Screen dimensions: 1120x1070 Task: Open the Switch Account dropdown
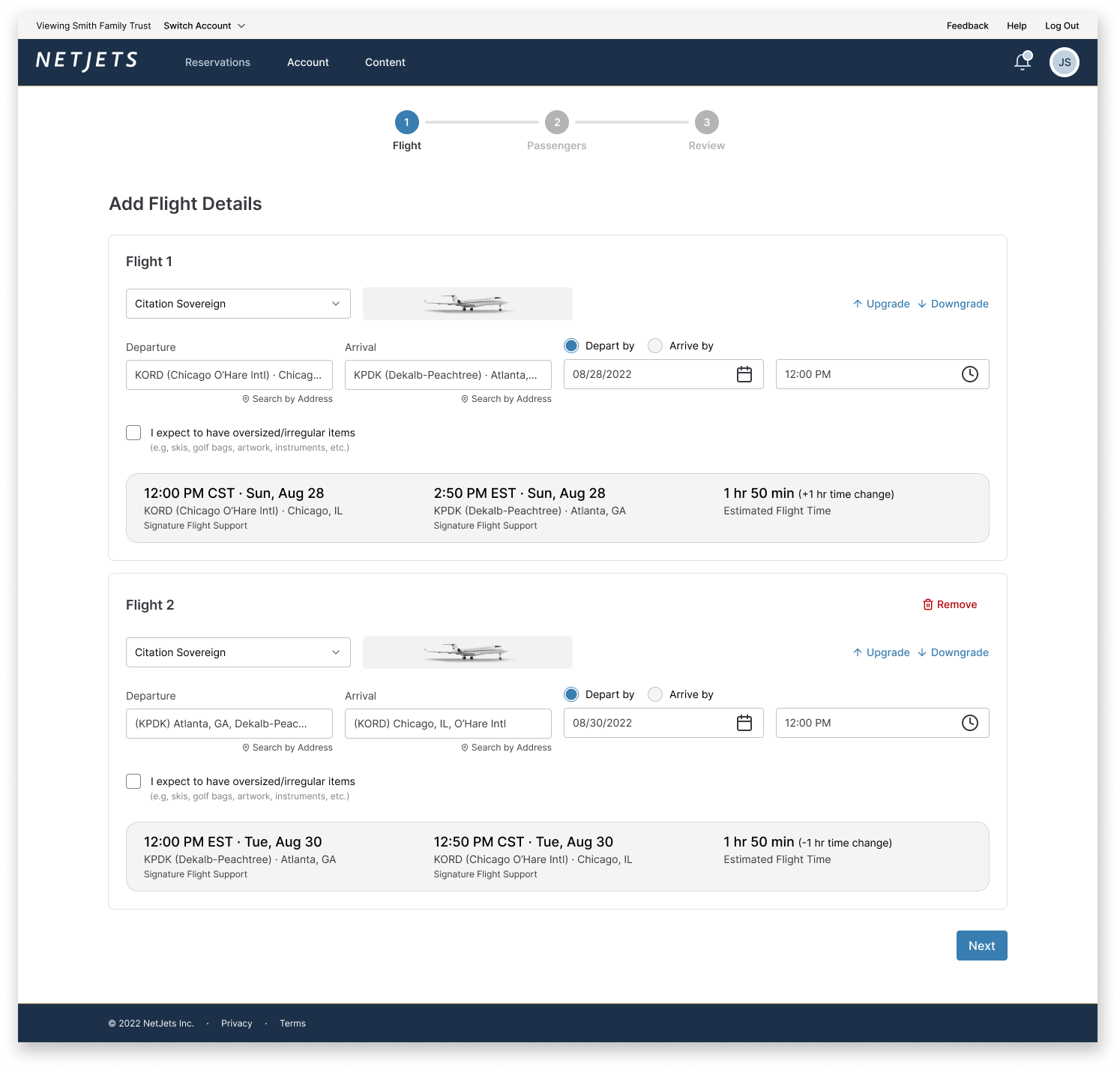(x=205, y=25)
